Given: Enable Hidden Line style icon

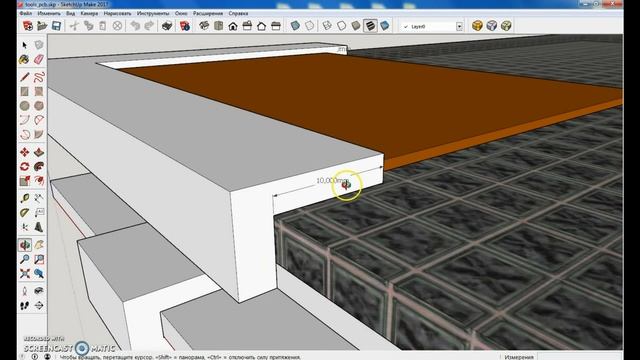Looking at the screenshot, I should click(x=342, y=26).
